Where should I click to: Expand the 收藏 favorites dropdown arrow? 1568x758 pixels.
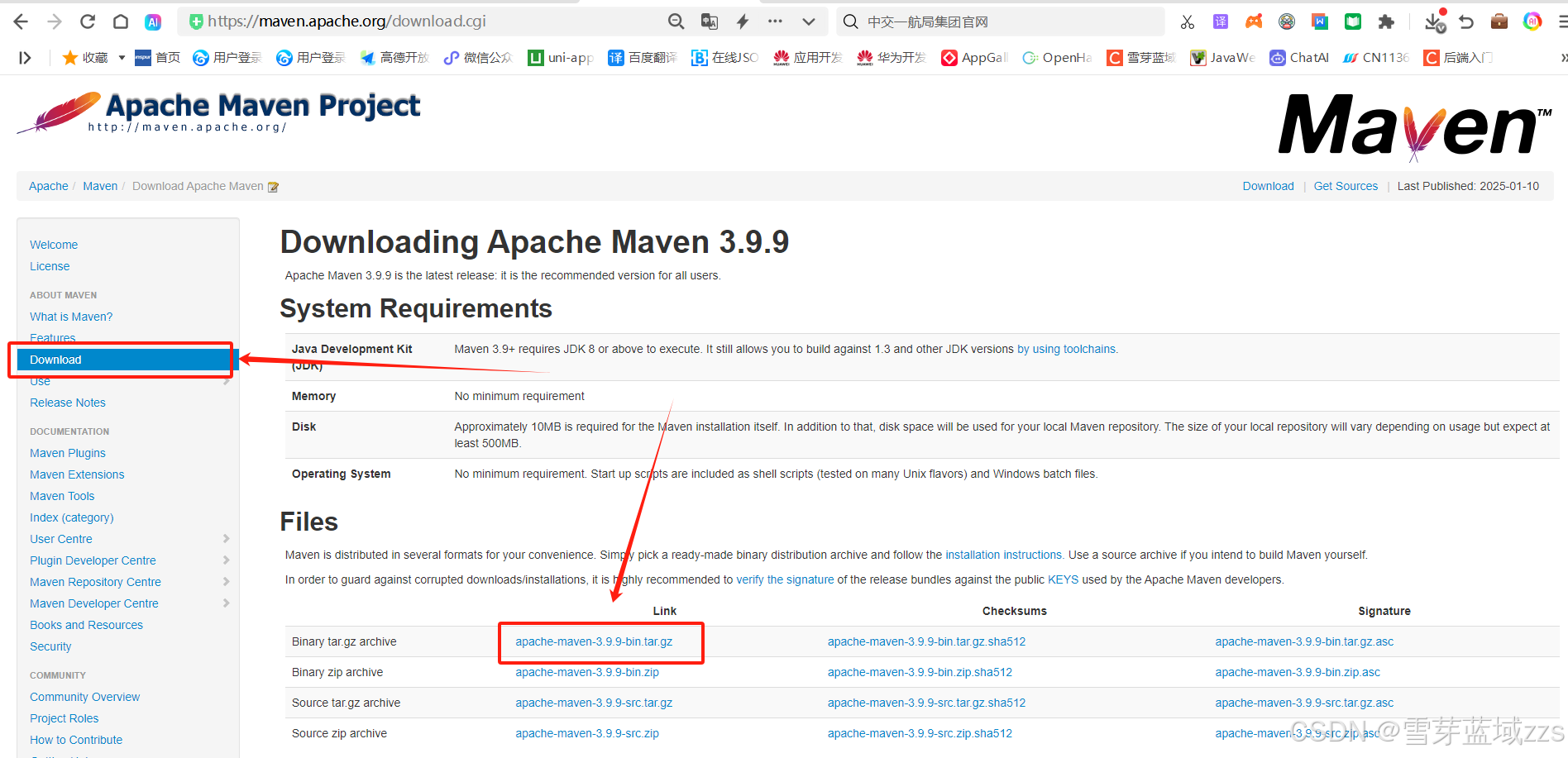click(122, 57)
